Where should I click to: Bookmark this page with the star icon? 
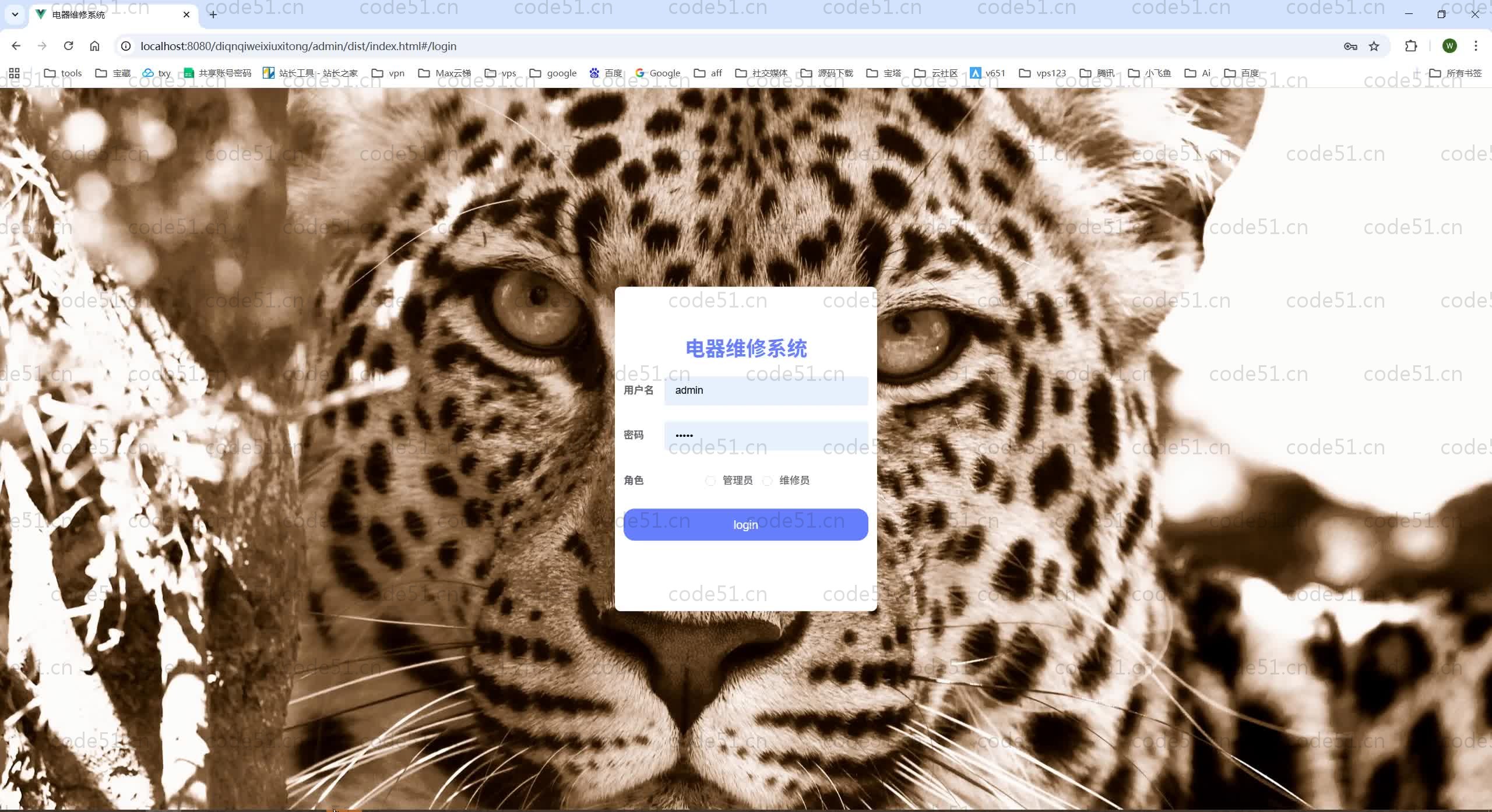click(x=1374, y=46)
